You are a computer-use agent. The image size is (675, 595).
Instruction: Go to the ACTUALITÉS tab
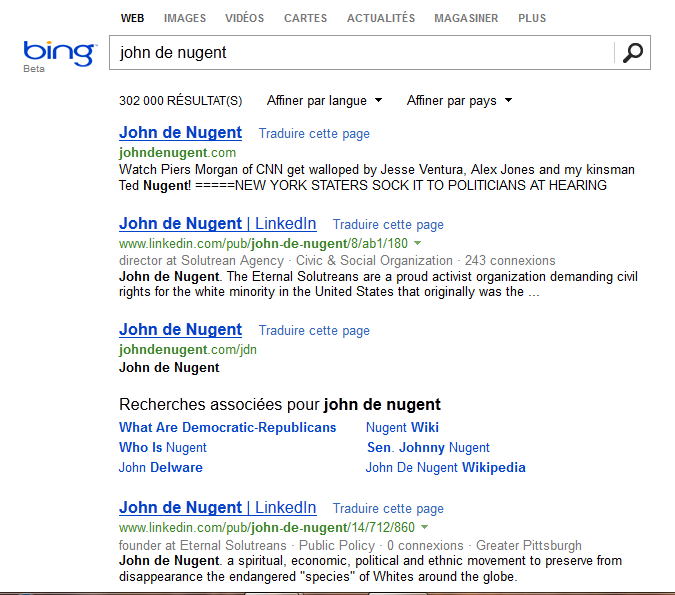(x=381, y=18)
